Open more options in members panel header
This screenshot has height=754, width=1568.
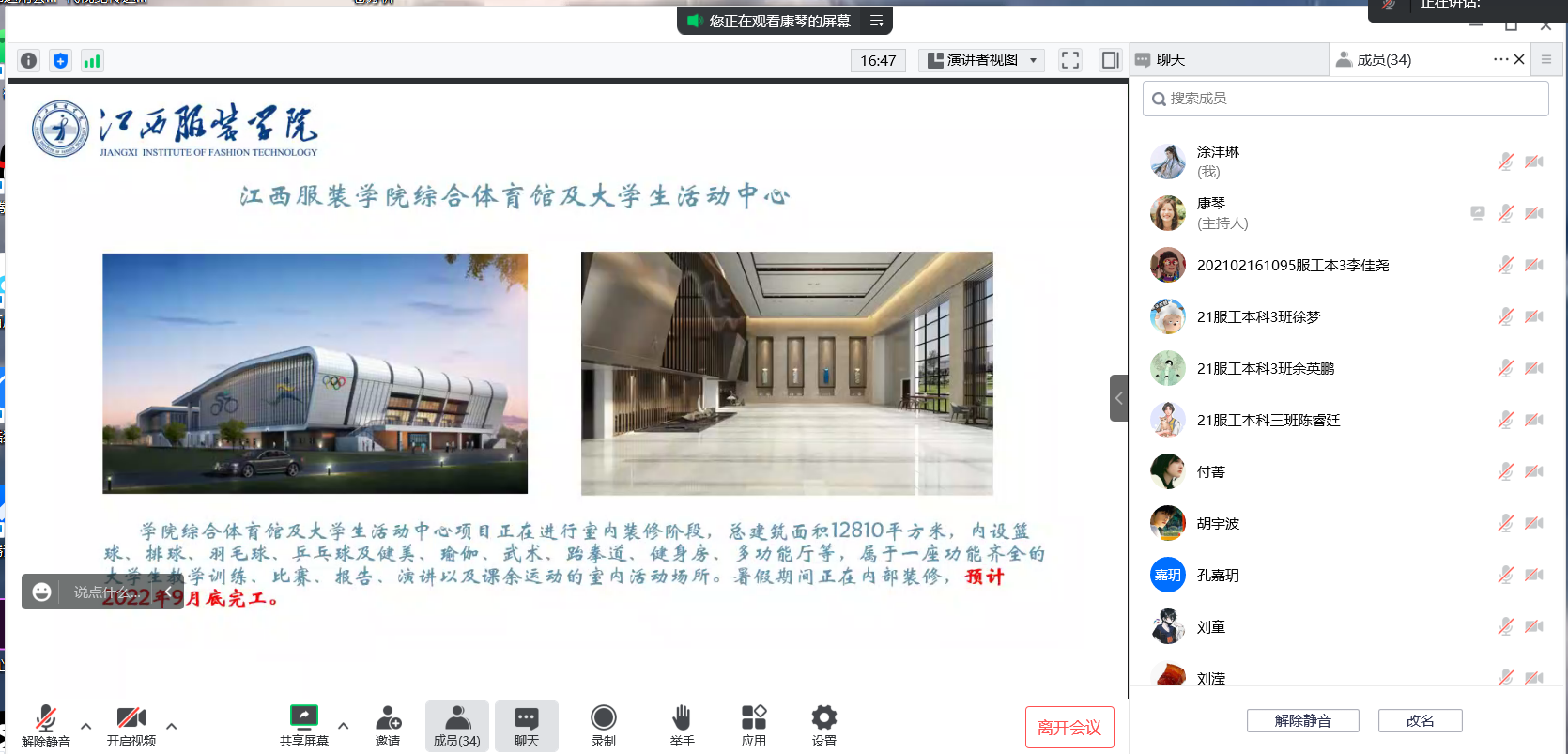click(1500, 59)
